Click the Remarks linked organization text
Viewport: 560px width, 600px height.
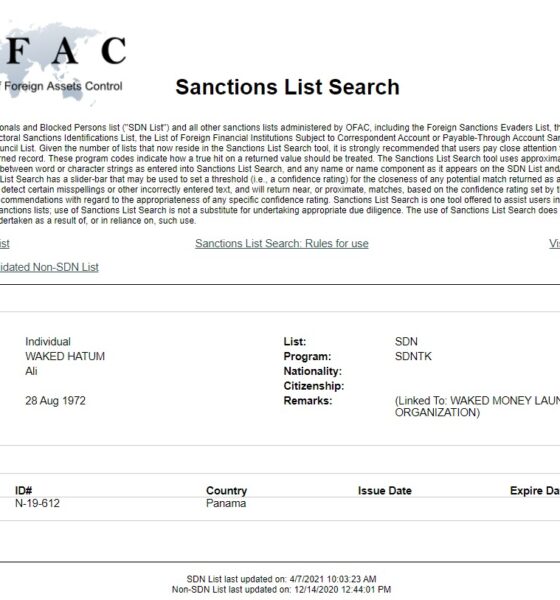[477, 406]
